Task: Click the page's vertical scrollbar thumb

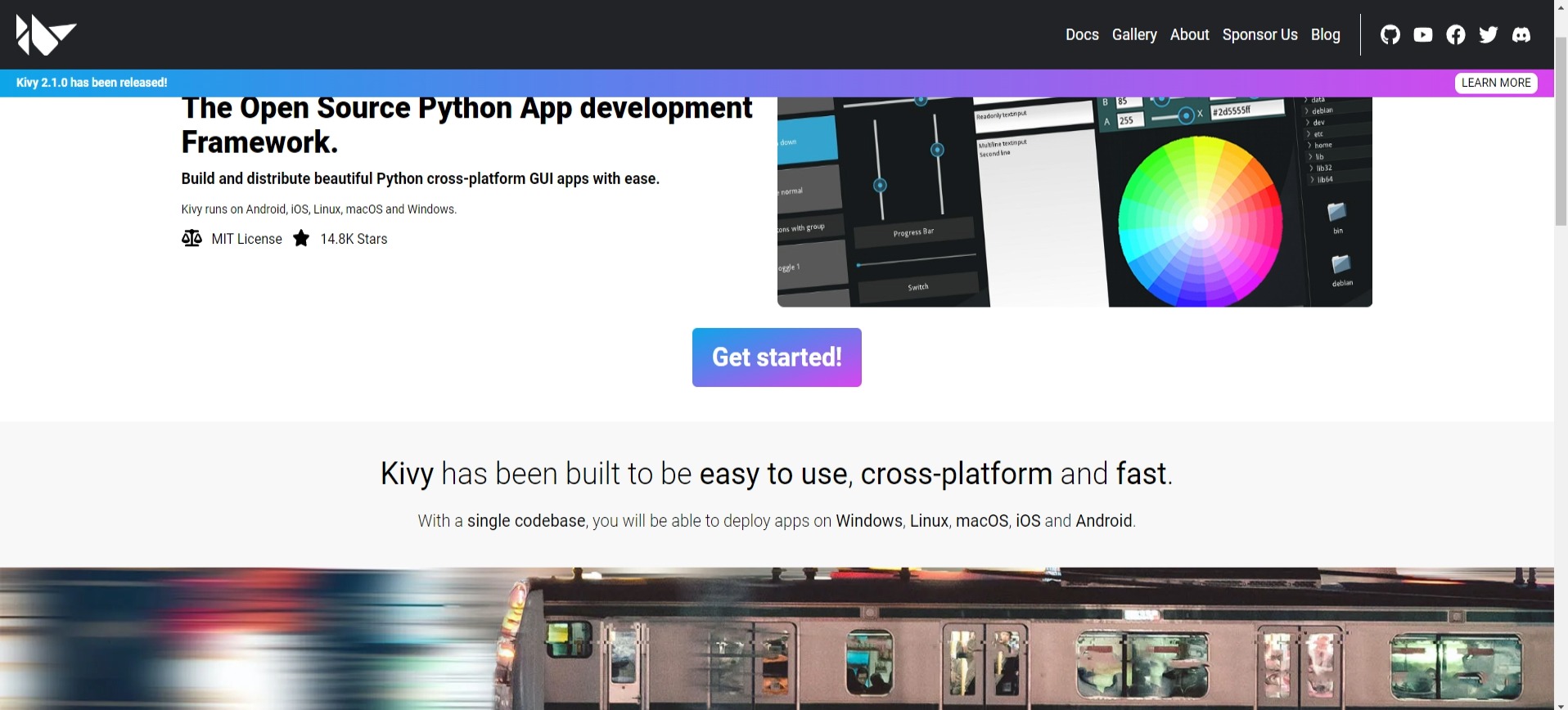Action: pyautogui.click(x=1561, y=131)
